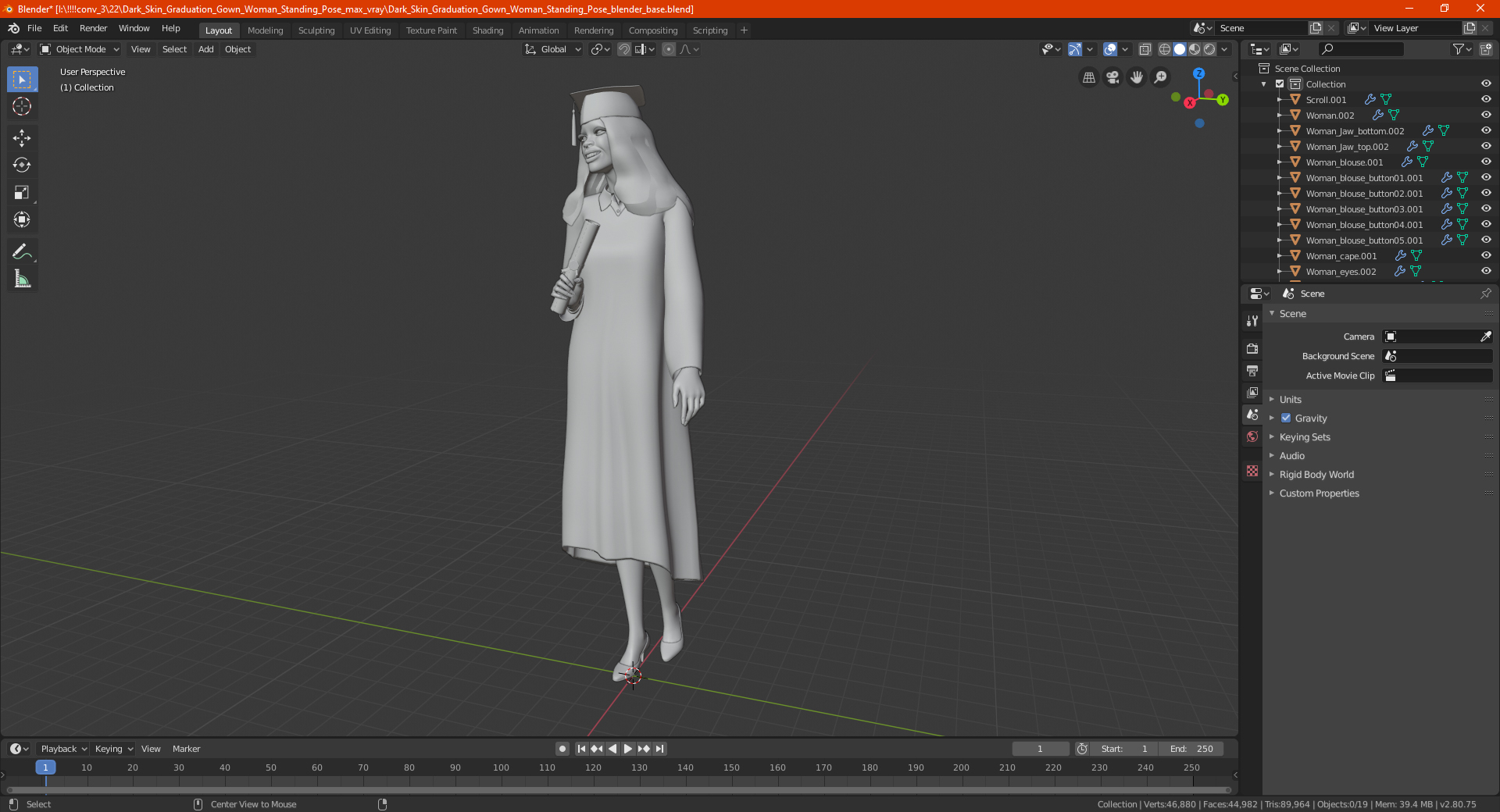The image size is (1500, 812).
Task: Toggle proportional editing button
Action: coord(669,49)
